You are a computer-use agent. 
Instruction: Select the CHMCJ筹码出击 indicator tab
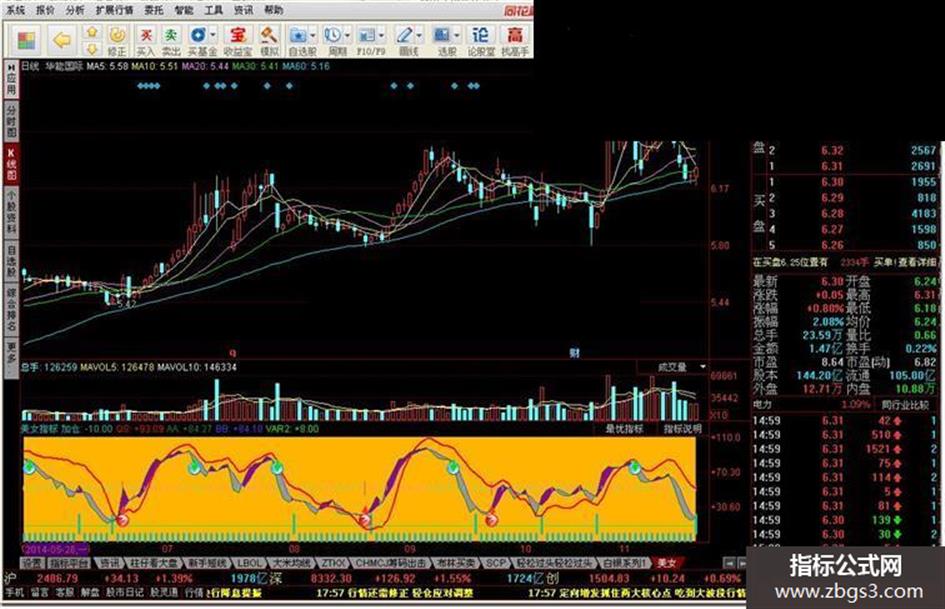tap(391, 563)
